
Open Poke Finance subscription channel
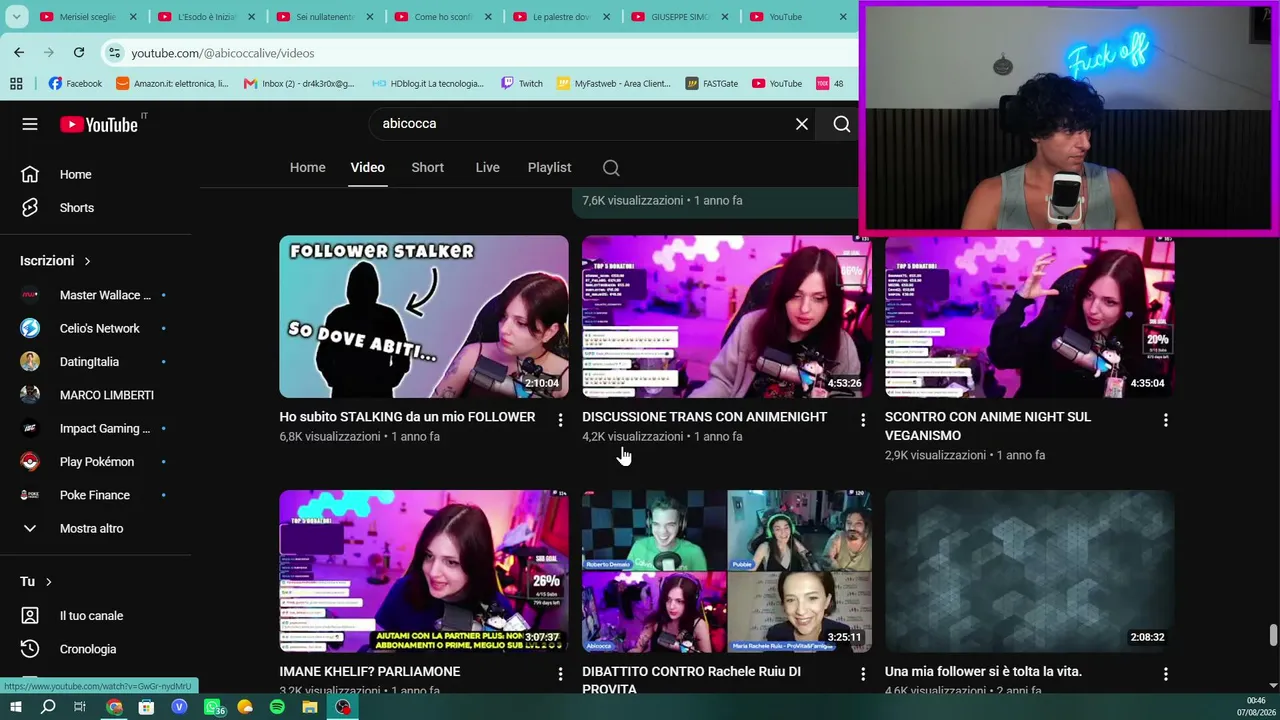(95, 495)
